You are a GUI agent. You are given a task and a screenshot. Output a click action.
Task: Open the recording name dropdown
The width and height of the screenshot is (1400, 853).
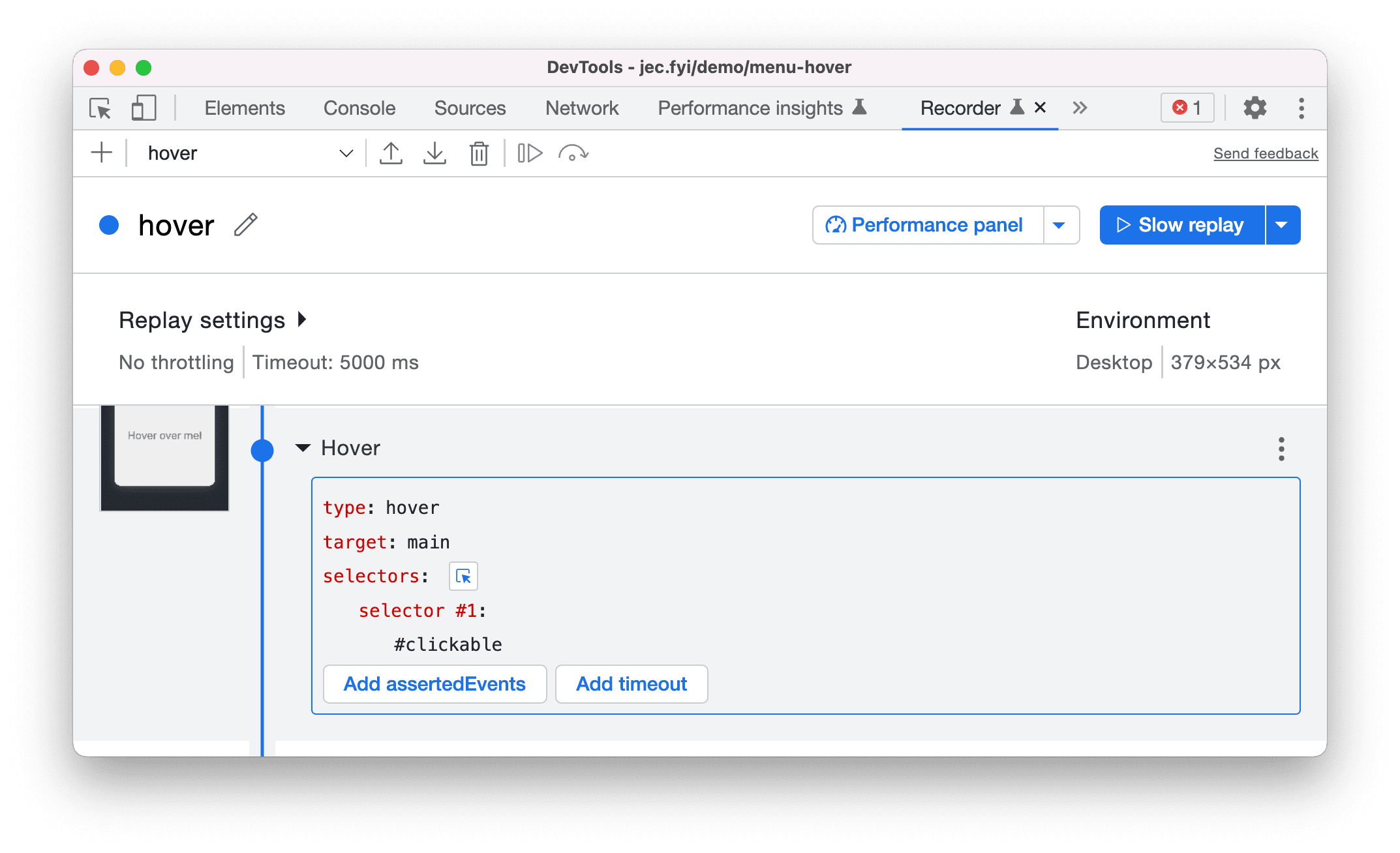coord(347,152)
